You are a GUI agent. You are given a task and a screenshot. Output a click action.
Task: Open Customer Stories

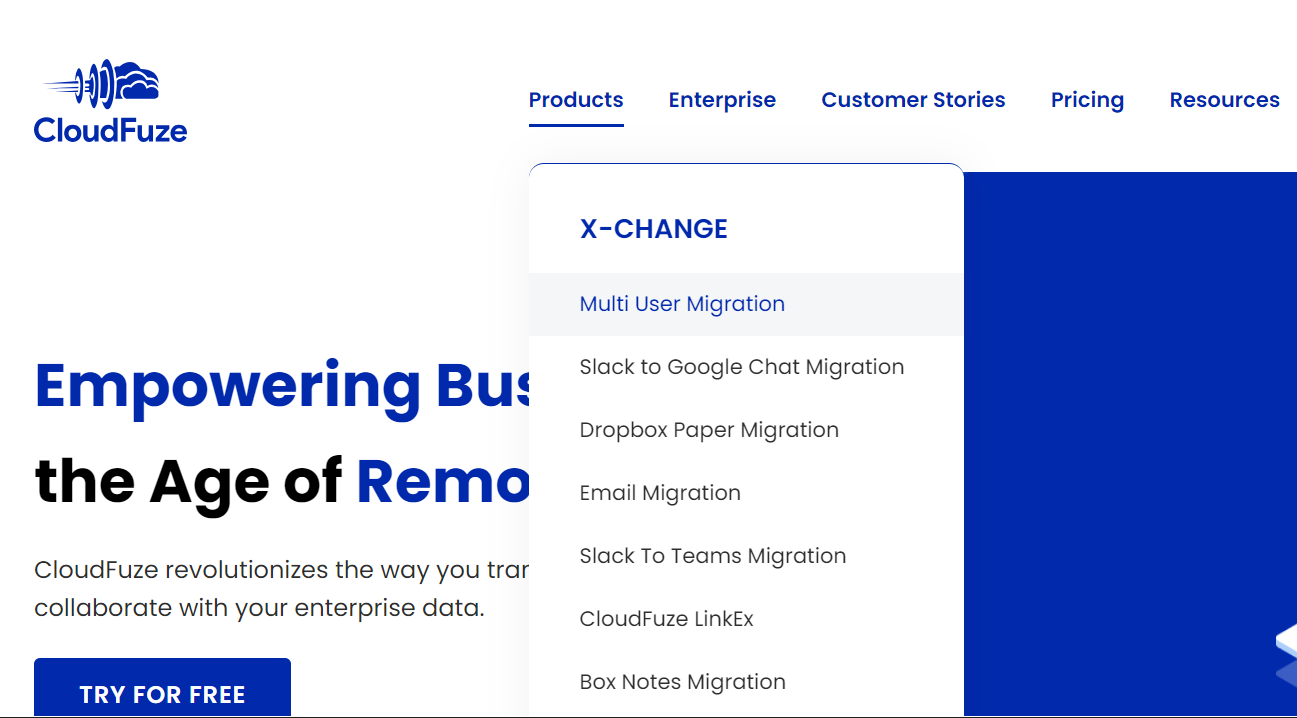pos(913,99)
